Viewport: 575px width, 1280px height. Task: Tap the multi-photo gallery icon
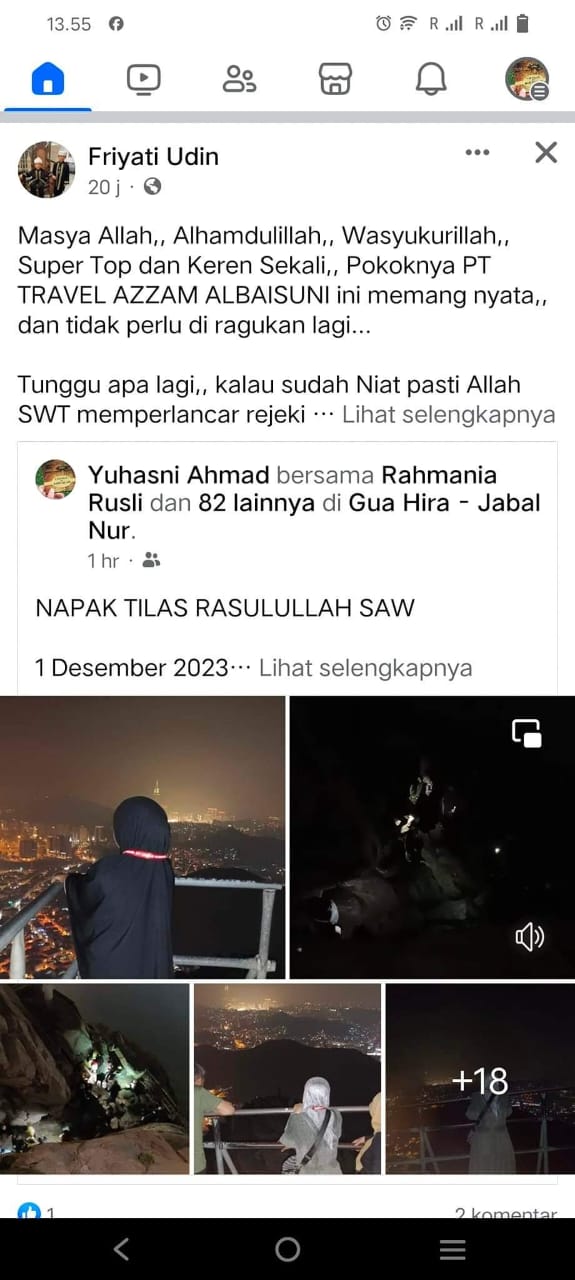click(527, 733)
